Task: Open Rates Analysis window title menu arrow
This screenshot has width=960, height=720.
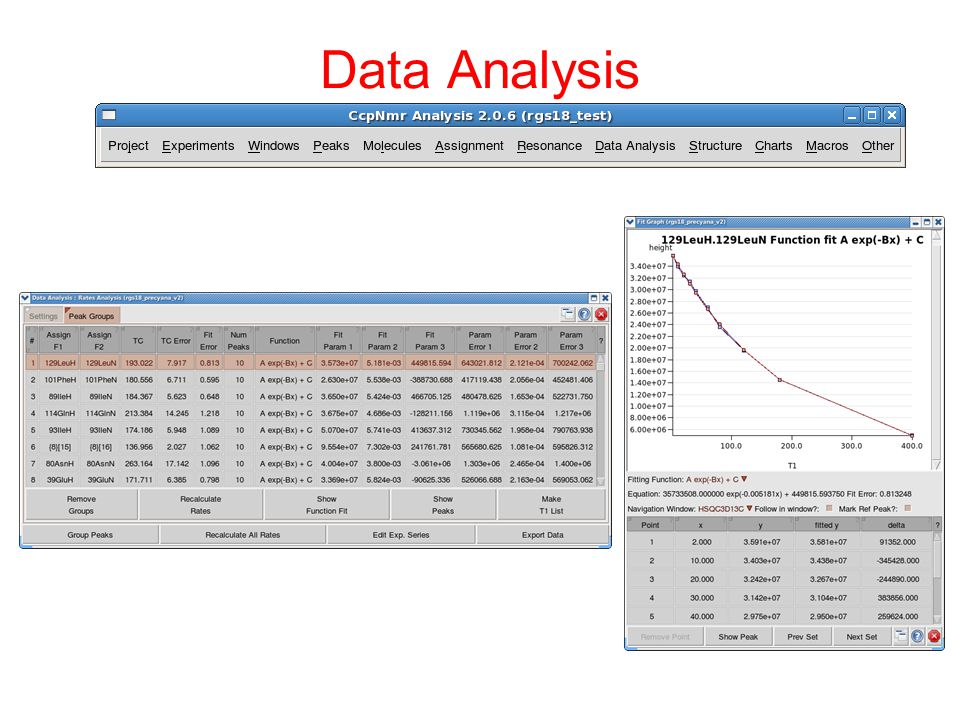Action: tap(25, 298)
